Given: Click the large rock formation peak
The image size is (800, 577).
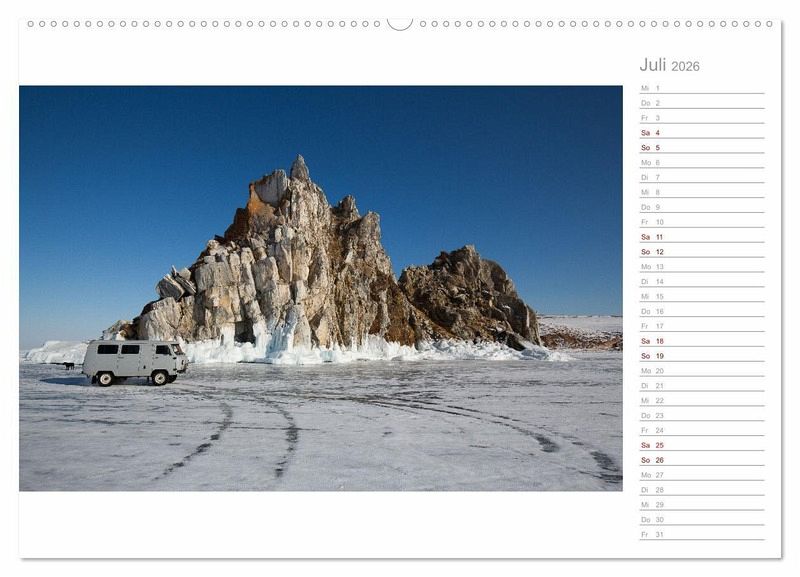Looking at the screenshot, I should pos(298,169).
